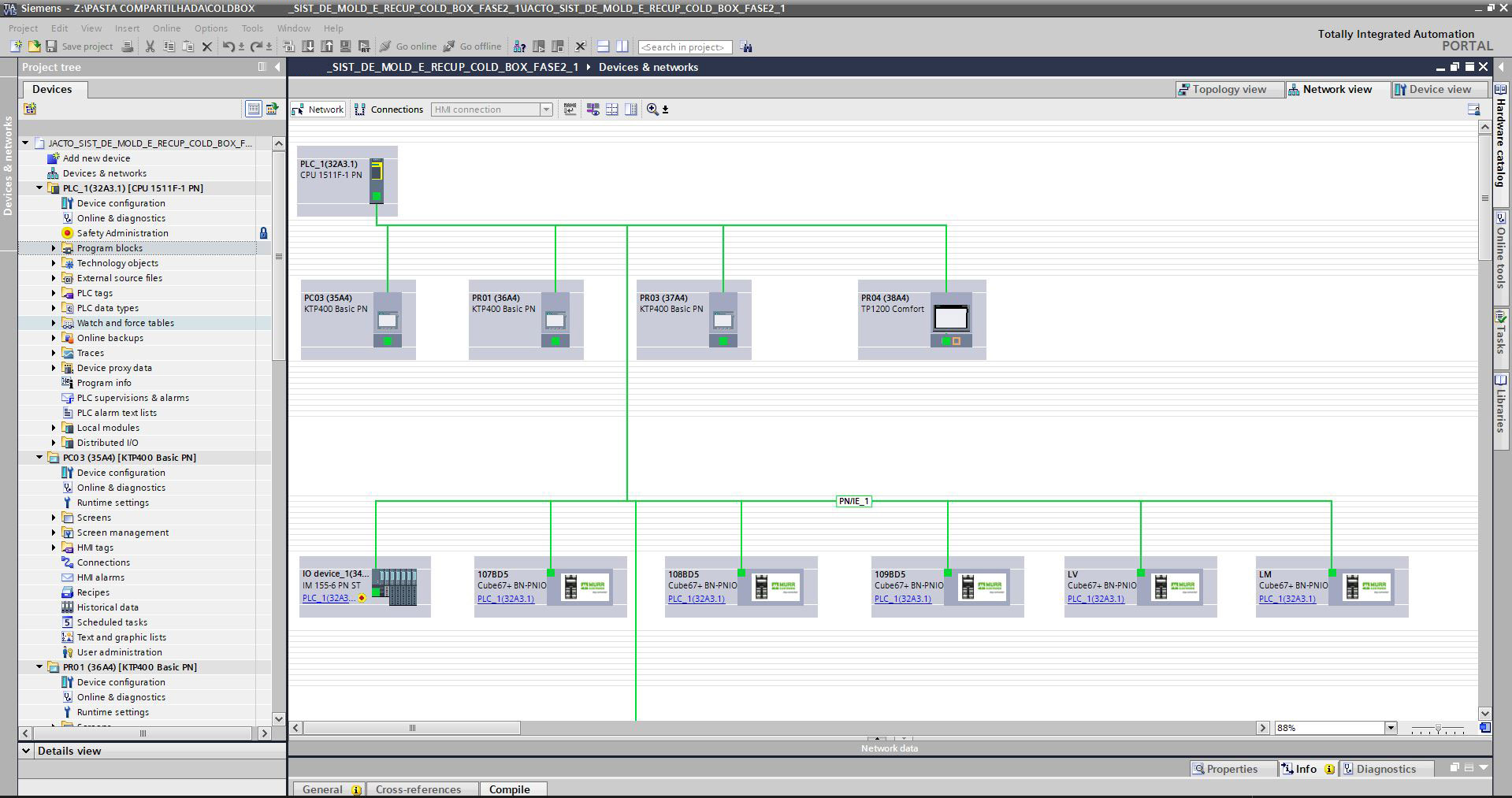The height and width of the screenshot is (798, 1512).
Task: Click the Compile icon in toolbar
Action: [x=288, y=46]
